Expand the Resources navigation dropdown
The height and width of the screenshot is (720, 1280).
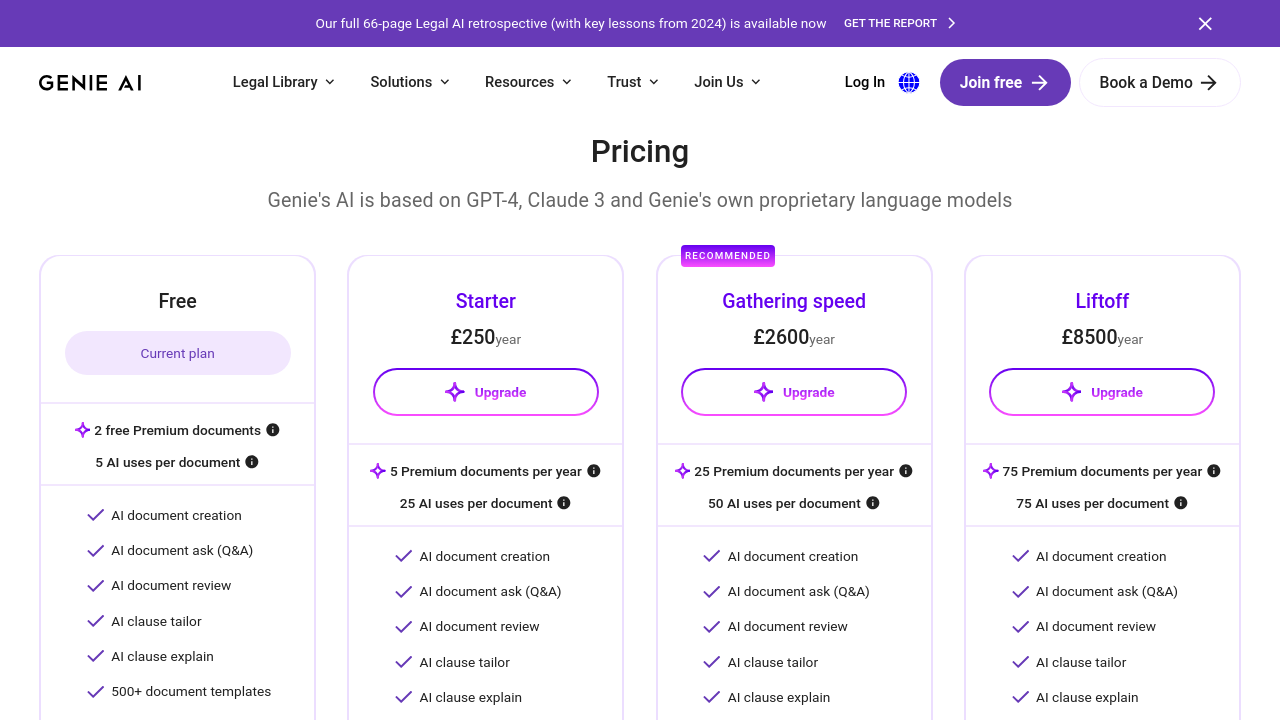click(528, 82)
